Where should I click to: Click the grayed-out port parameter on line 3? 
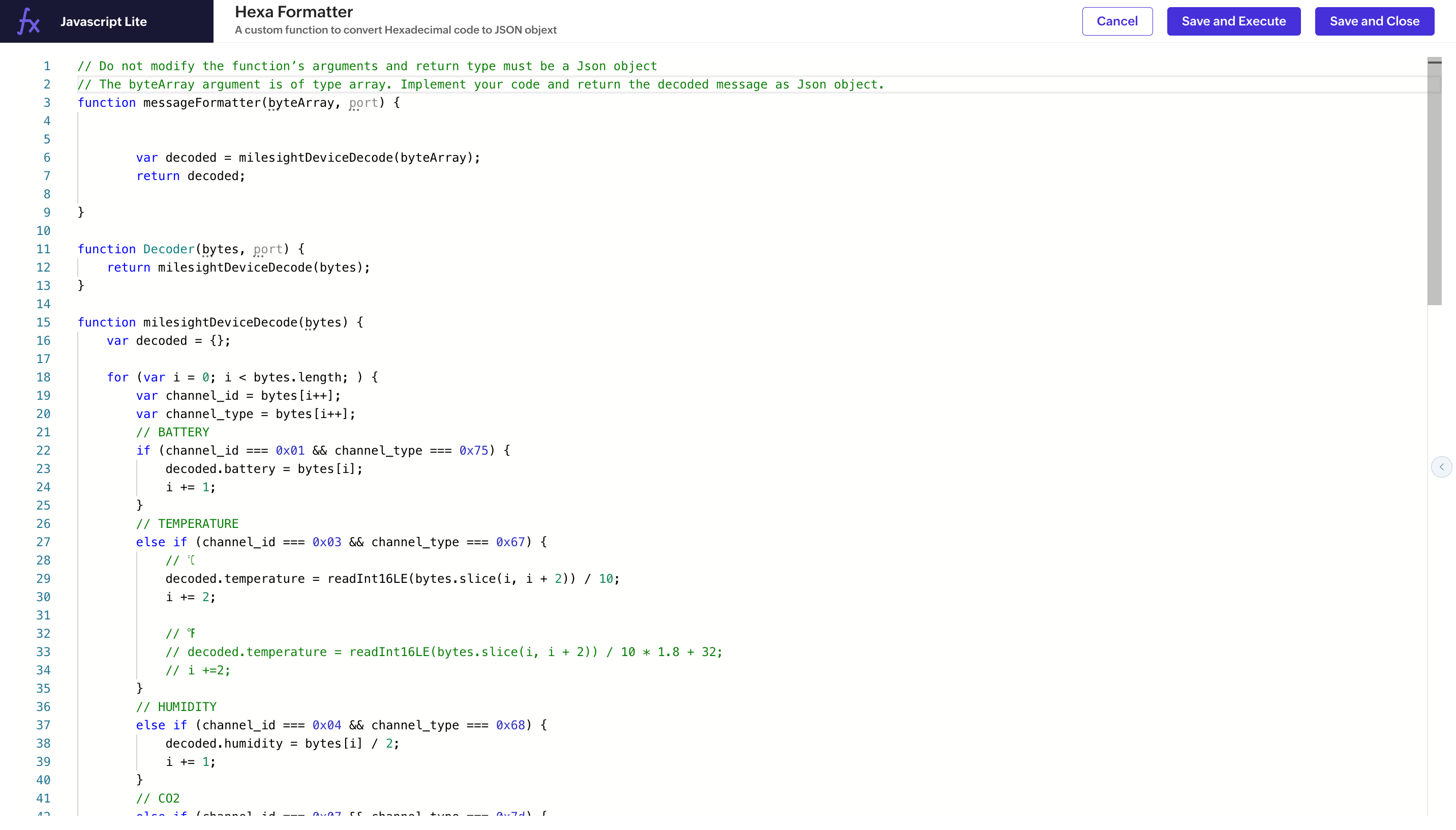[363, 103]
